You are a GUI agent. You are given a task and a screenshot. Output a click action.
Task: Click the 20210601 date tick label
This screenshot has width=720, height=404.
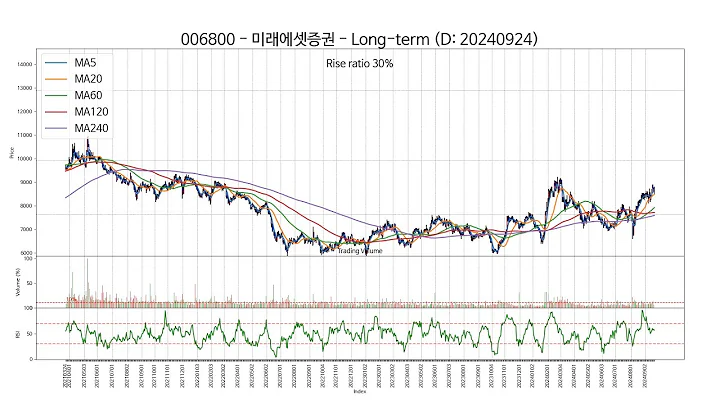97,376
